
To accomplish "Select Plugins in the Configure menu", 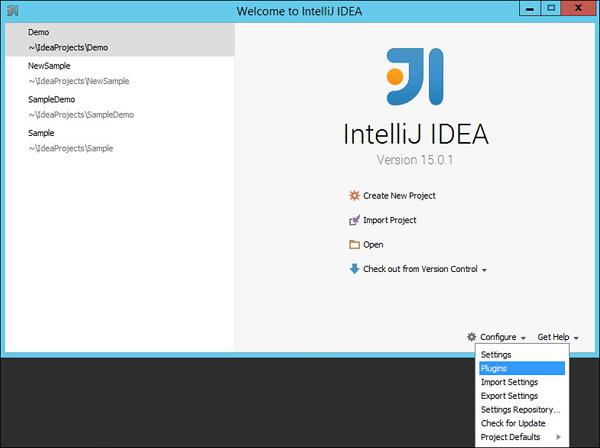I will tap(522, 368).
